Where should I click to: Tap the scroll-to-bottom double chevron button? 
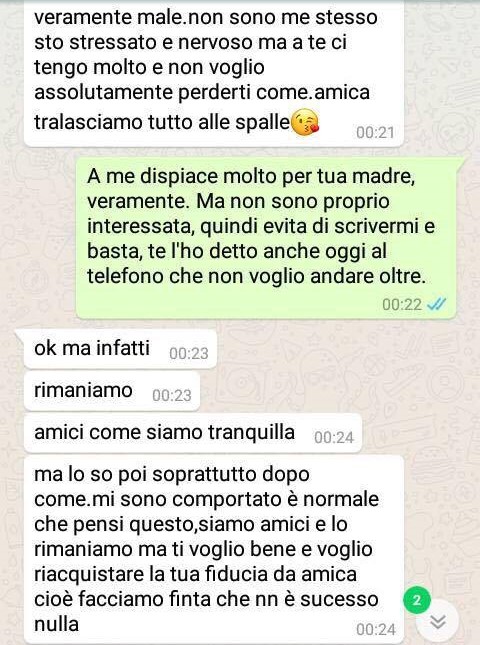[x=438, y=622]
